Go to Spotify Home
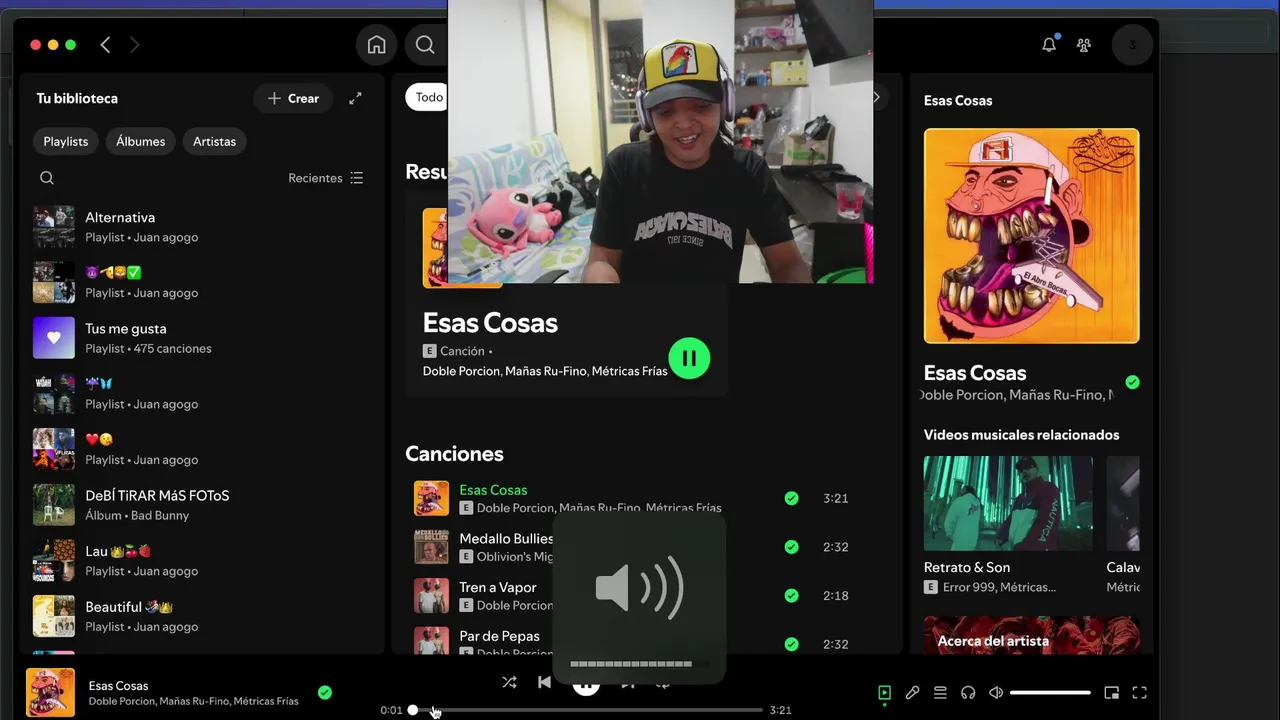The height and width of the screenshot is (720, 1280). (376, 45)
